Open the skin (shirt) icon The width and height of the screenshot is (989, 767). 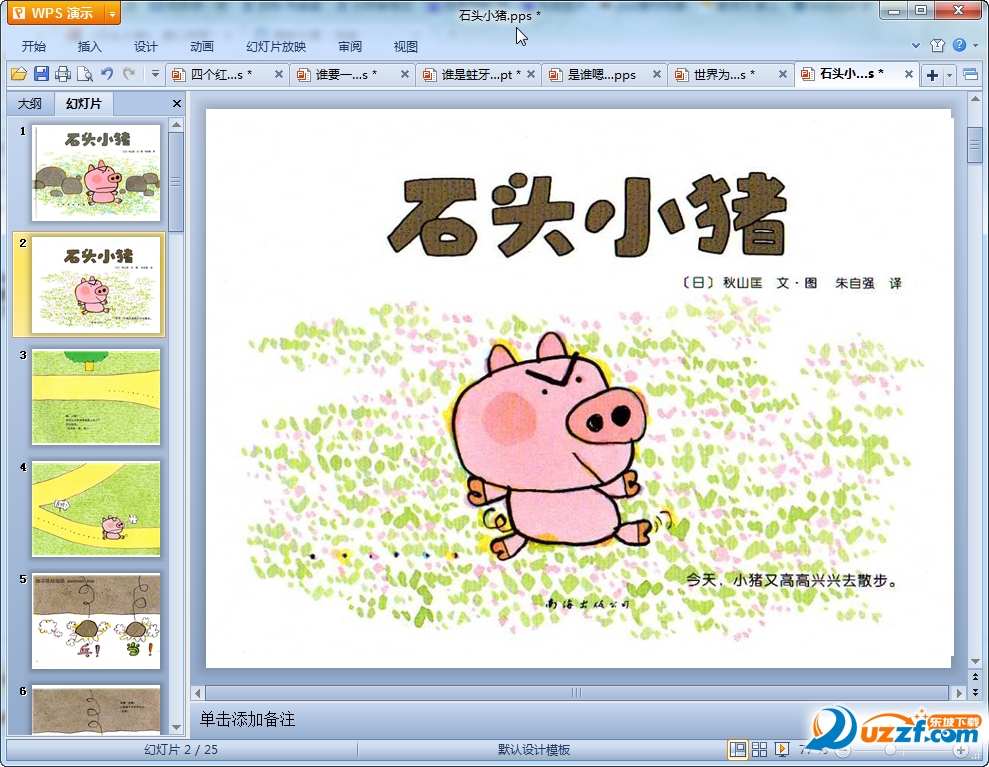tap(937, 45)
